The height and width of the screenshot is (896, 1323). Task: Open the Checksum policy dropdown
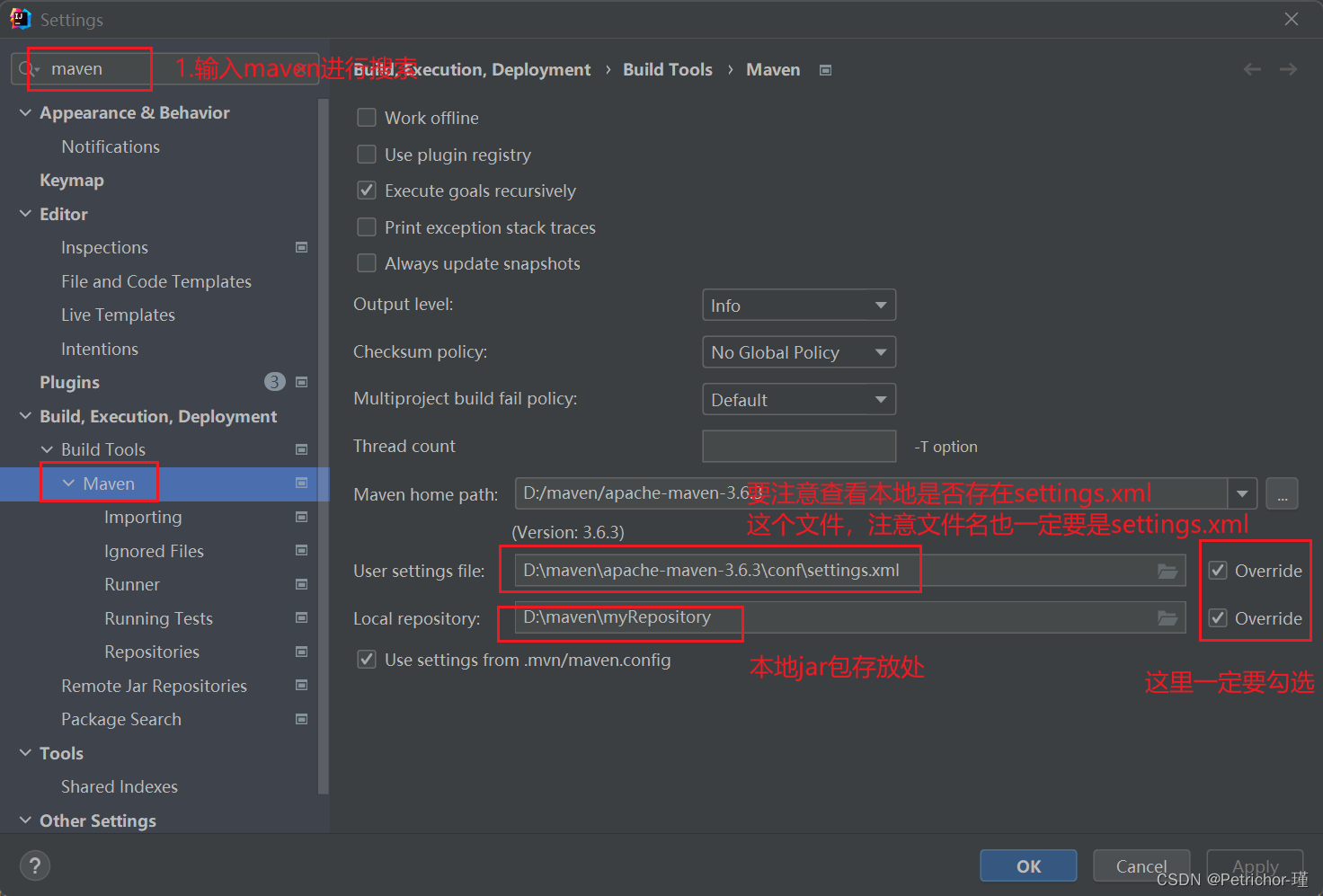coord(799,352)
